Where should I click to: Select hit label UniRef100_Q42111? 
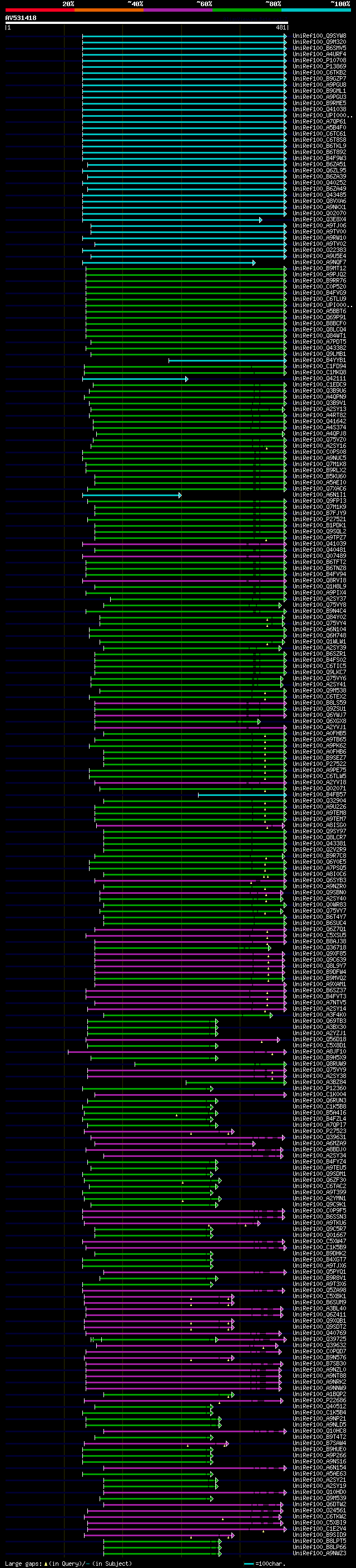pyautogui.click(x=319, y=379)
